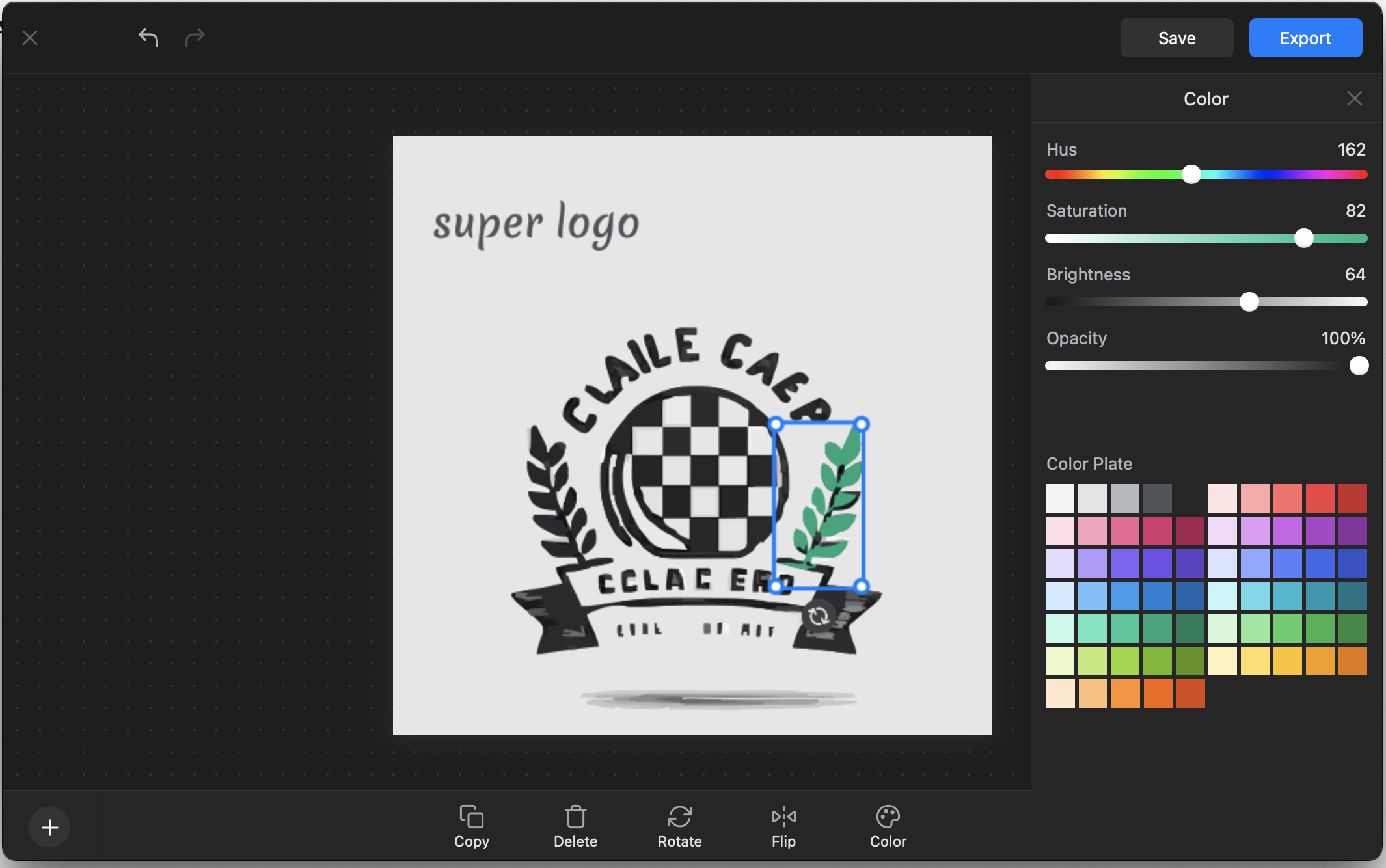Viewport: 1386px width, 868px height.
Task: Click the plus add-element button
Action: [49, 828]
